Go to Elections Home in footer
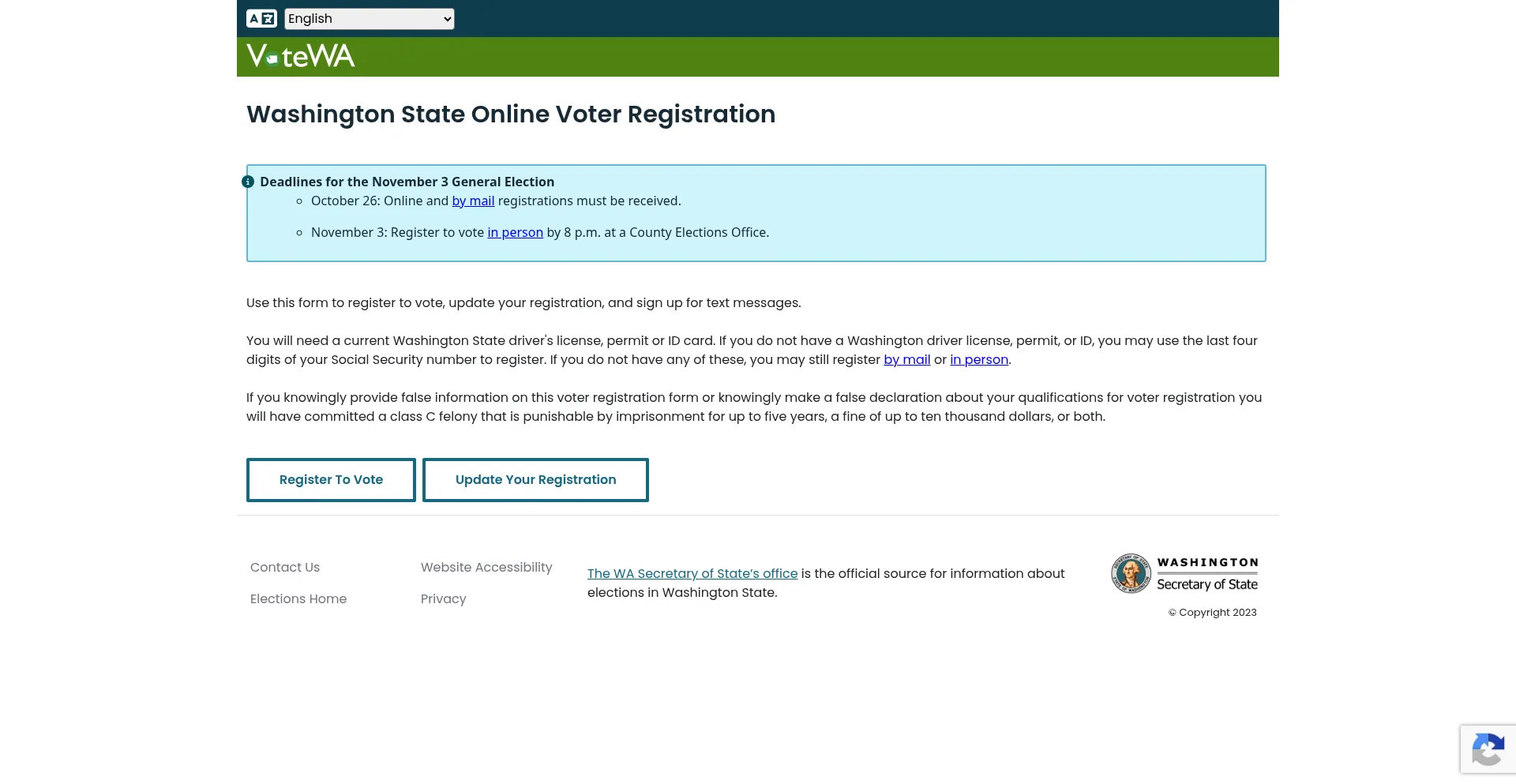 [298, 598]
